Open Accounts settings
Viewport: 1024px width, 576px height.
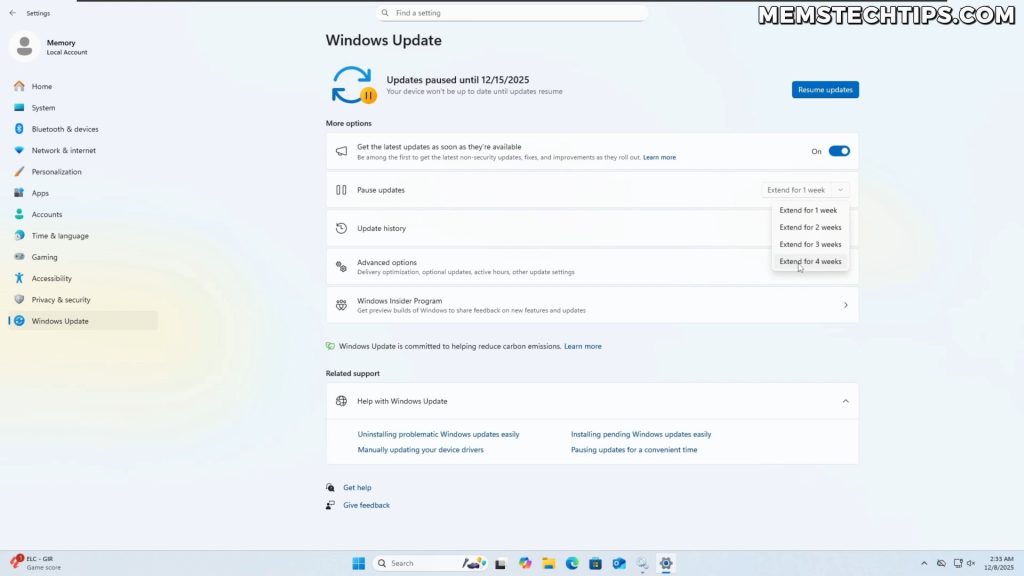[50, 214]
